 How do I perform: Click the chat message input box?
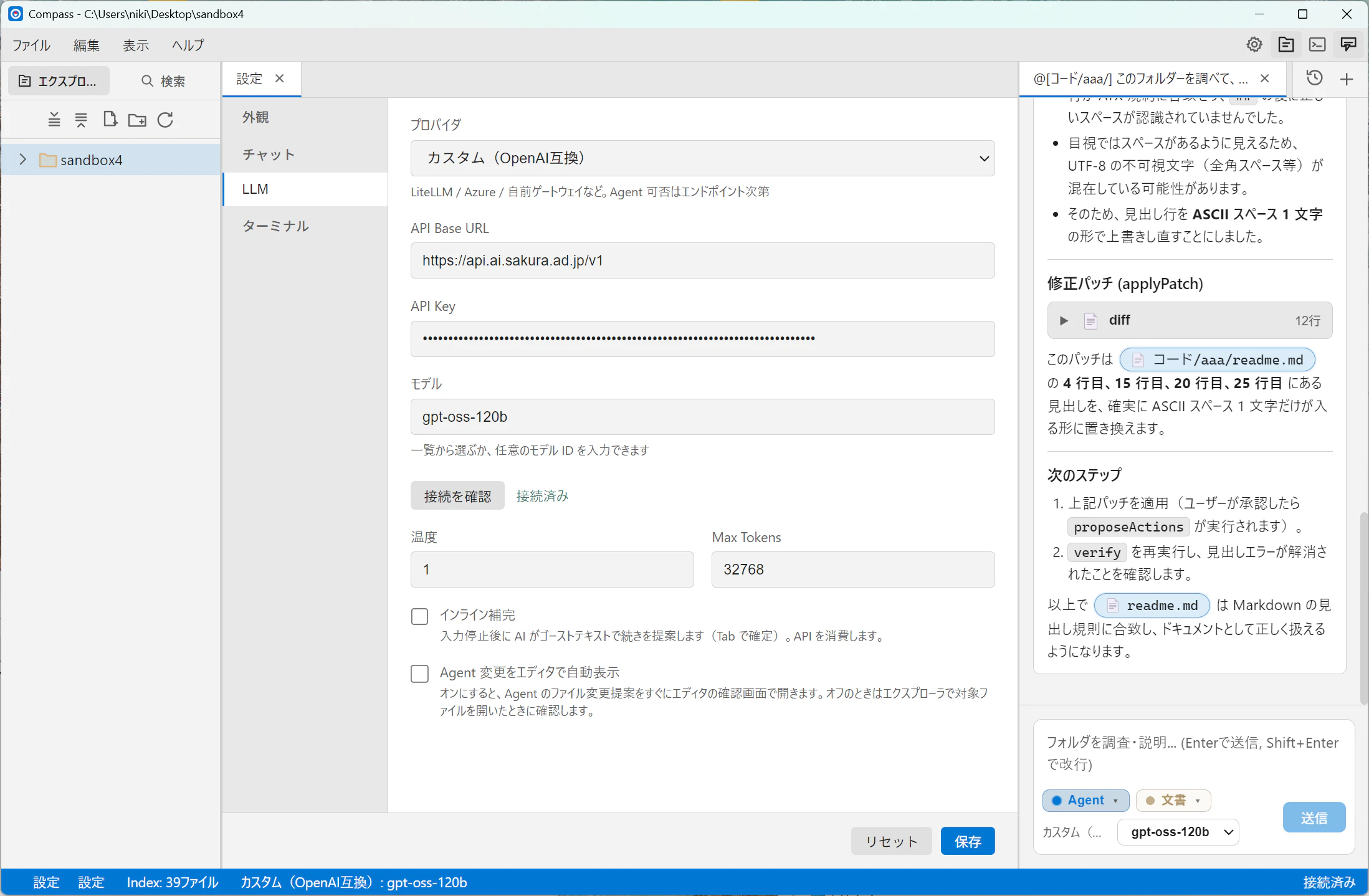click(x=1193, y=753)
